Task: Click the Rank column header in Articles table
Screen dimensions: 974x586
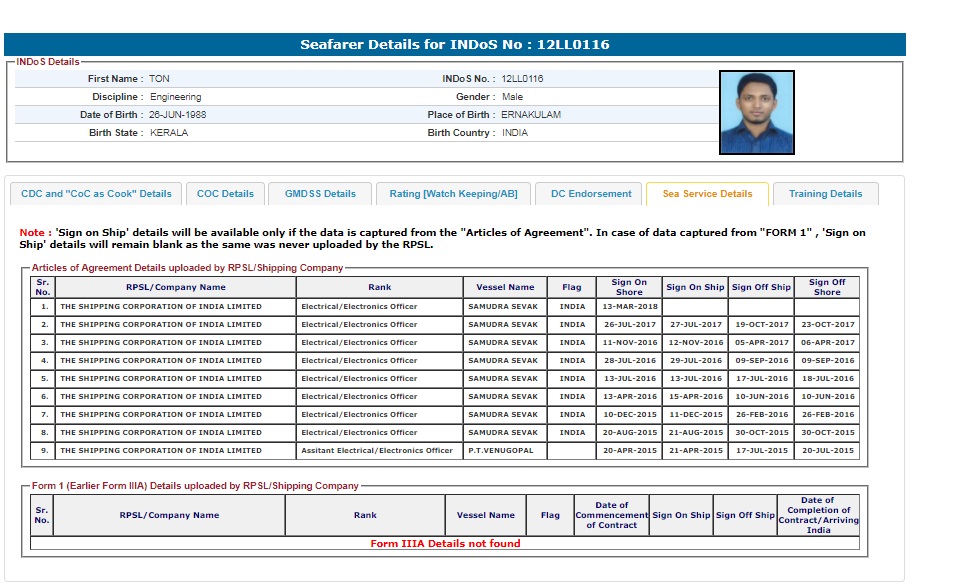Action: point(379,287)
